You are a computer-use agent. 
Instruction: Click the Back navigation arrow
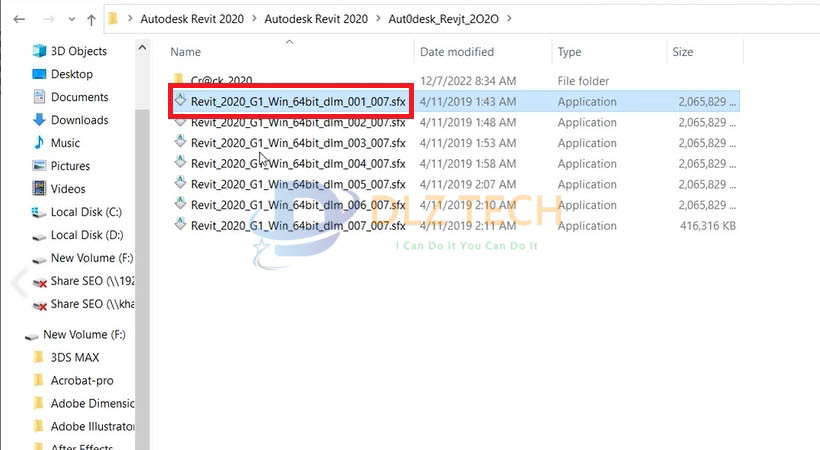tap(19, 19)
